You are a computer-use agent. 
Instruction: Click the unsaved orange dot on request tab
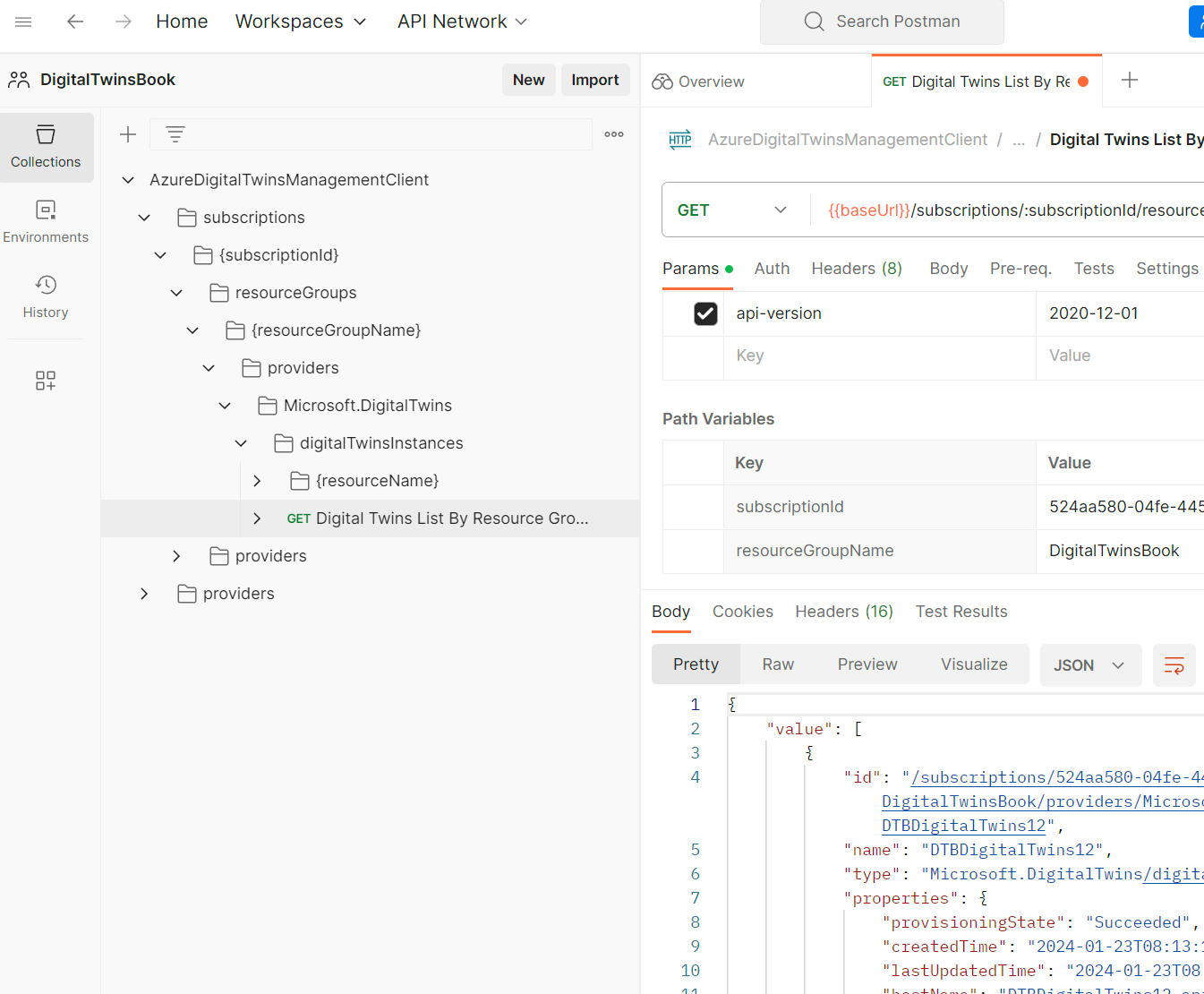click(1083, 81)
